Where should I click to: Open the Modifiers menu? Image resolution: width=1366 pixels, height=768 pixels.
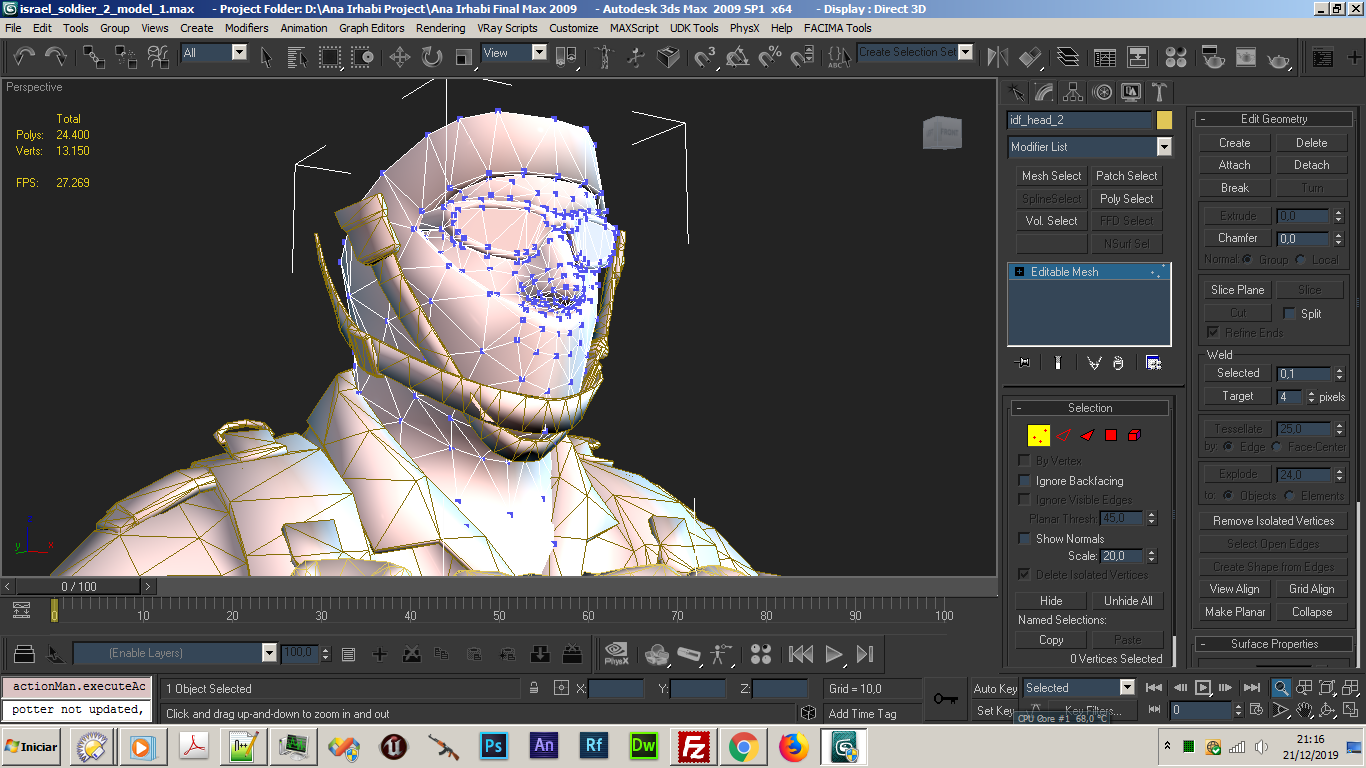tap(246, 28)
